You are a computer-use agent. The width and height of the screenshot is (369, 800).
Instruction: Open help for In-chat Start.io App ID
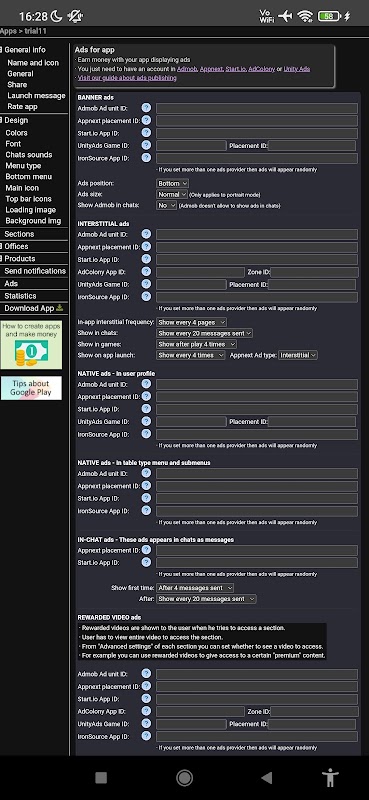click(146, 562)
